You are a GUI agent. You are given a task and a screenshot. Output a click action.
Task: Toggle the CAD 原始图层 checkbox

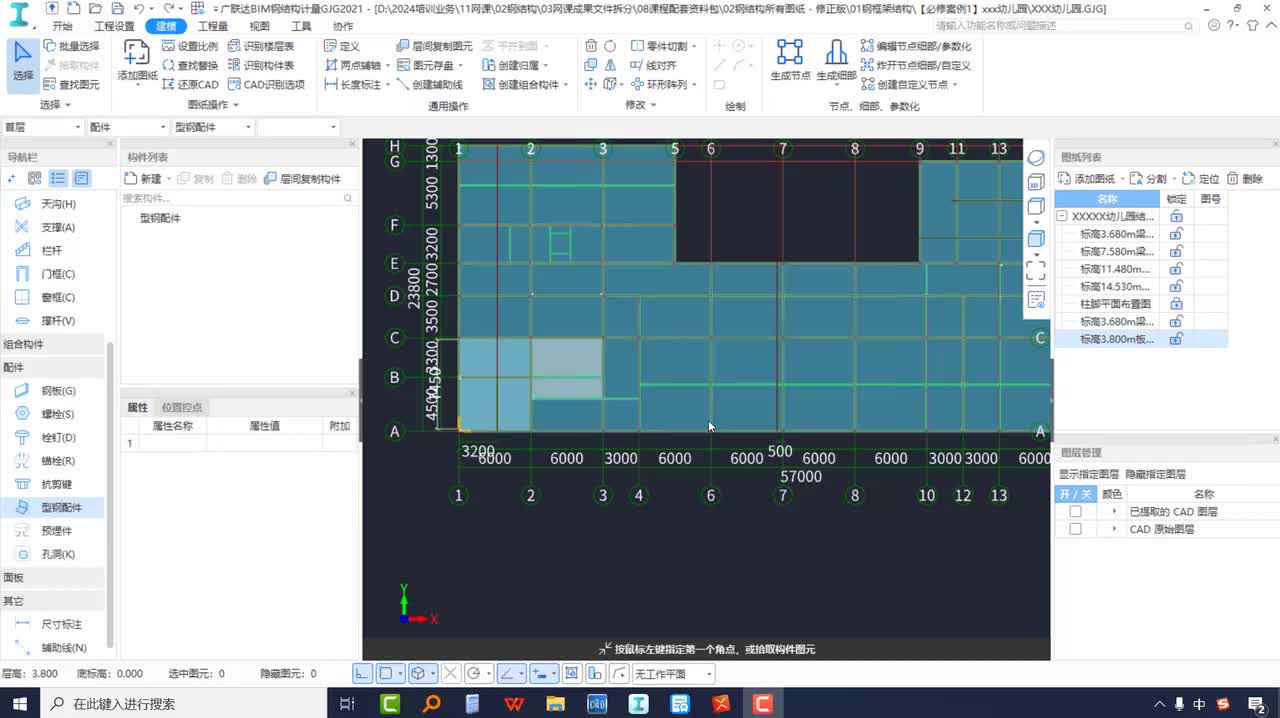tap(1075, 530)
